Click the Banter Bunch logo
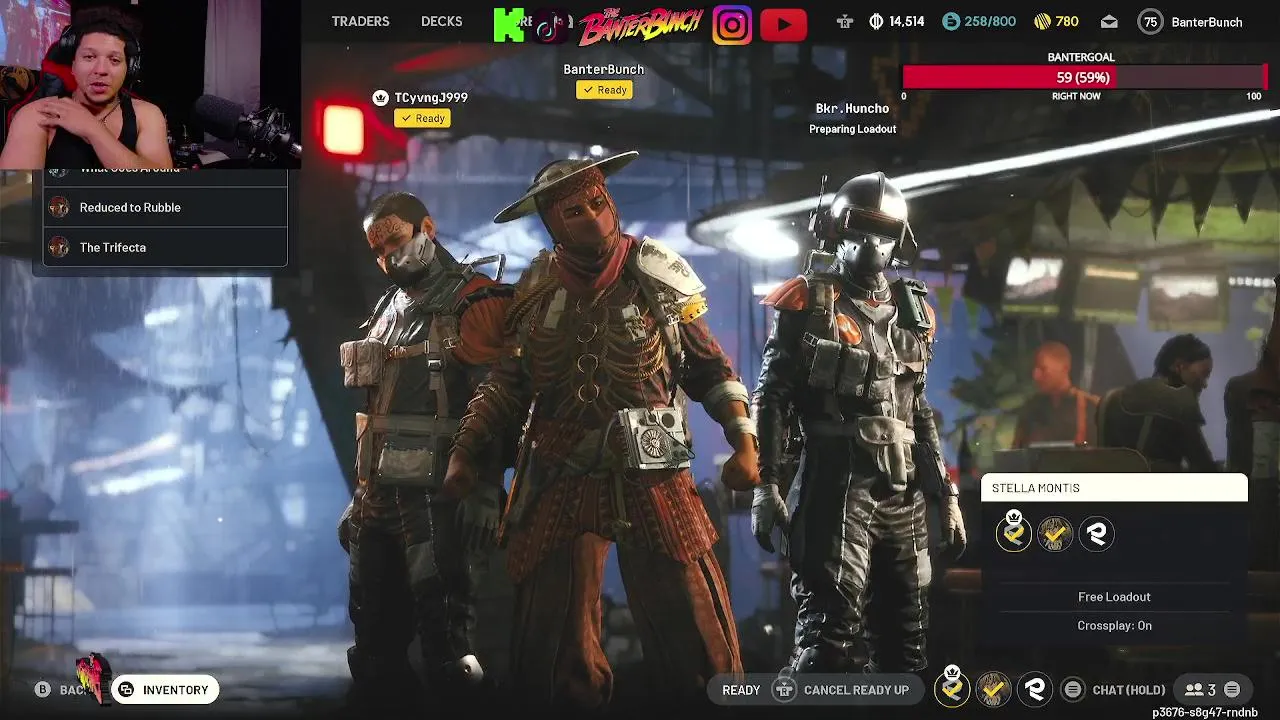This screenshot has width=1280, height=720. click(x=641, y=24)
